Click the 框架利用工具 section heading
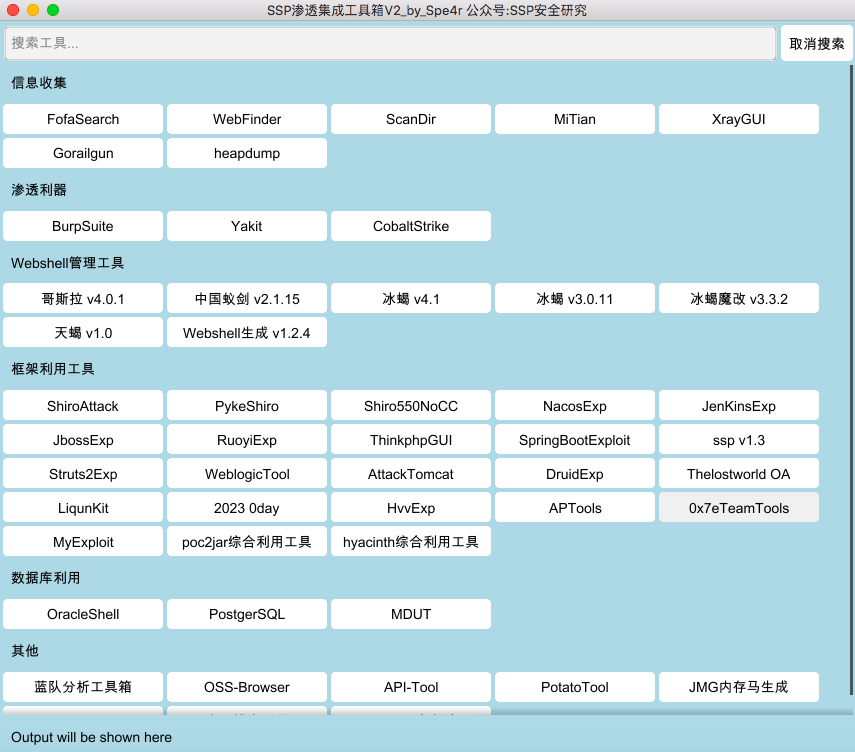The image size is (855, 752). [x=53, y=369]
